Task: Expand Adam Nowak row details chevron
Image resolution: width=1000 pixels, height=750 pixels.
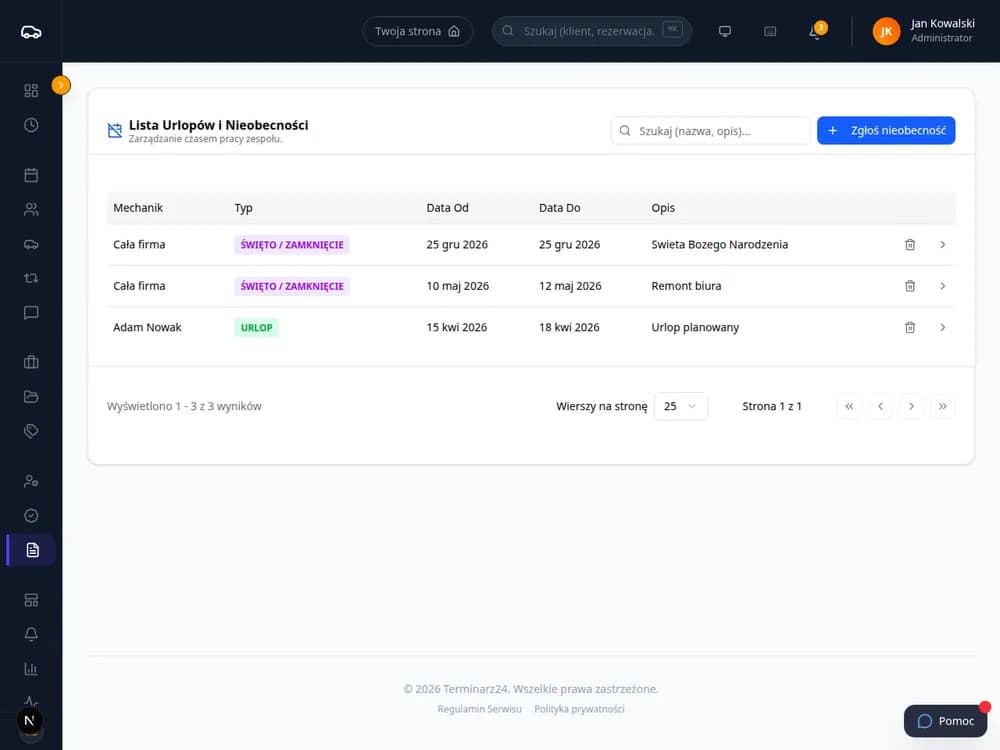Action: [942, 327]
